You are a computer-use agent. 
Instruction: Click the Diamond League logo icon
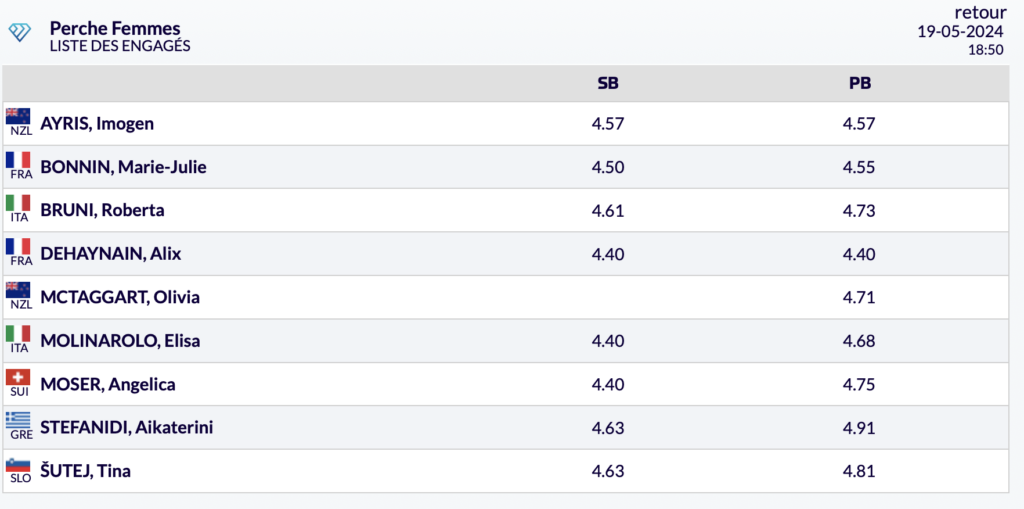point(20,31)
